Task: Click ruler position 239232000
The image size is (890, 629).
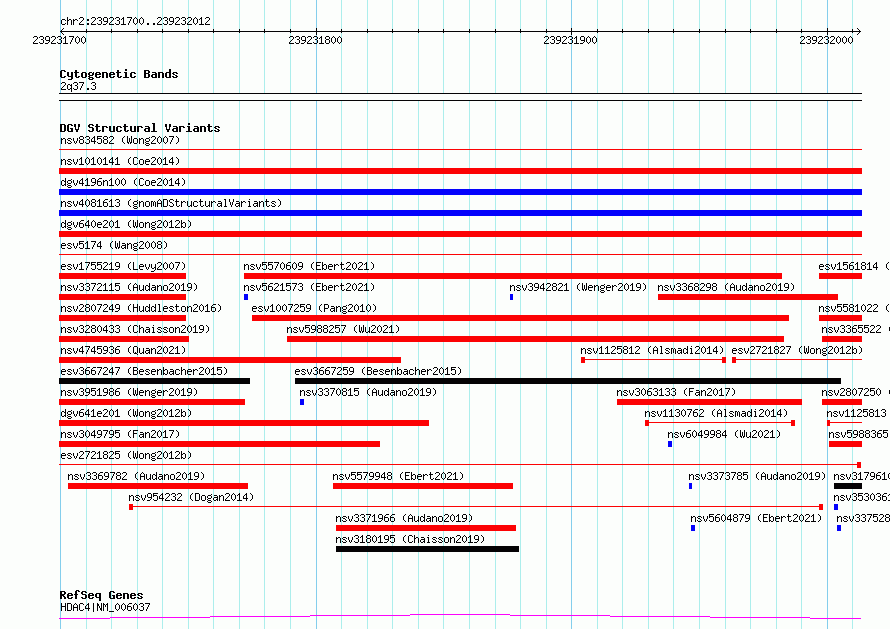Action: tap(826, 40)
